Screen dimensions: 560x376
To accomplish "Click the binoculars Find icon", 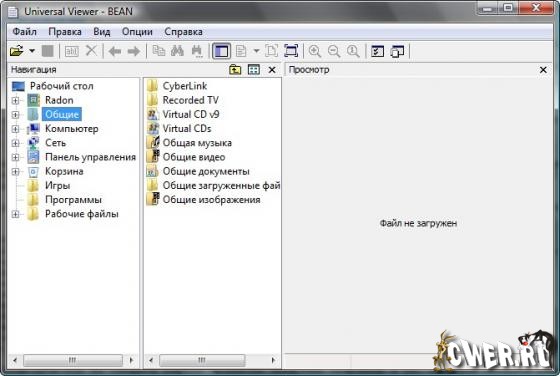I will coord(177,51).
